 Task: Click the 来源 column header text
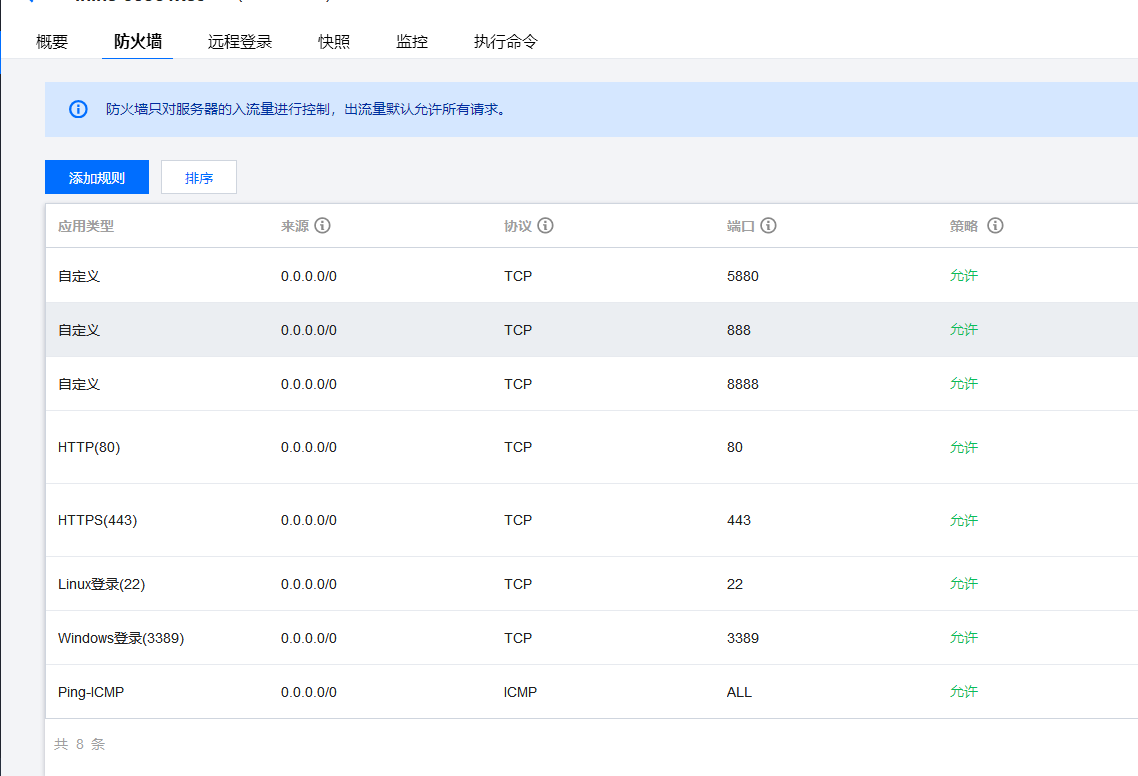click(295, 226)
